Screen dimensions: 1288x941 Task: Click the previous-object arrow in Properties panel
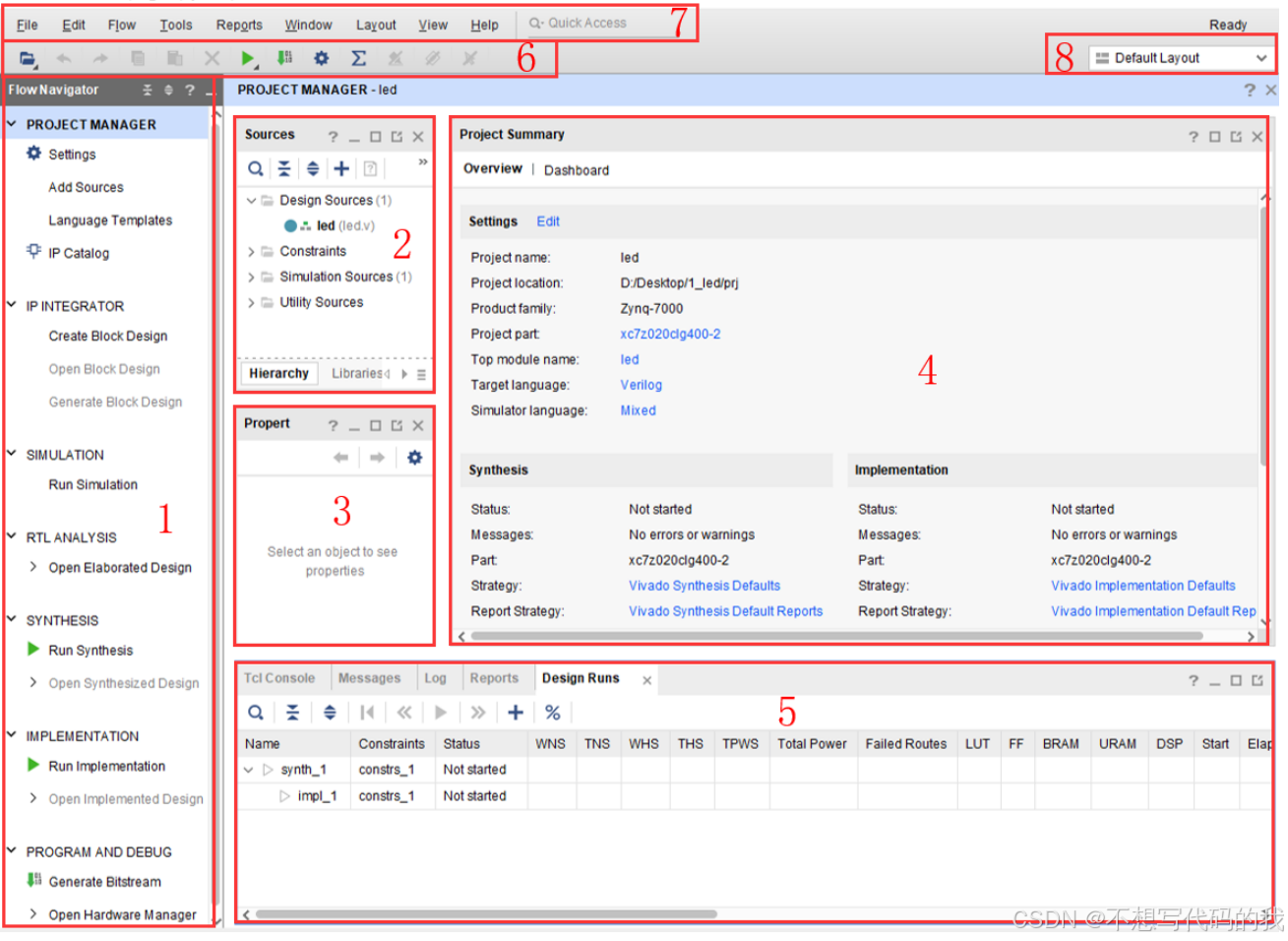click(x=340, y=458)
